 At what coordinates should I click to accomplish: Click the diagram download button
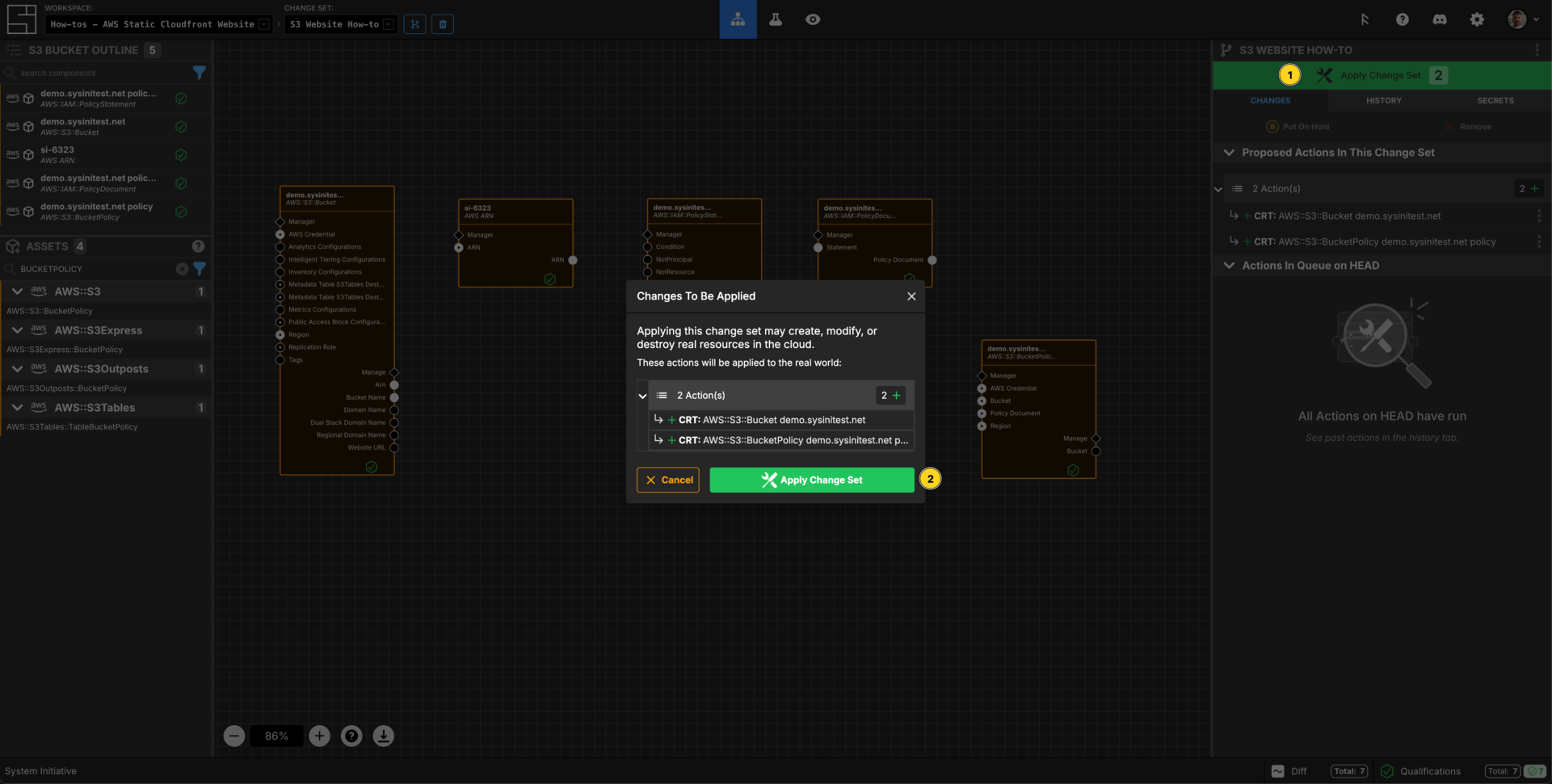pyautogui.click(x=384, y=736)
